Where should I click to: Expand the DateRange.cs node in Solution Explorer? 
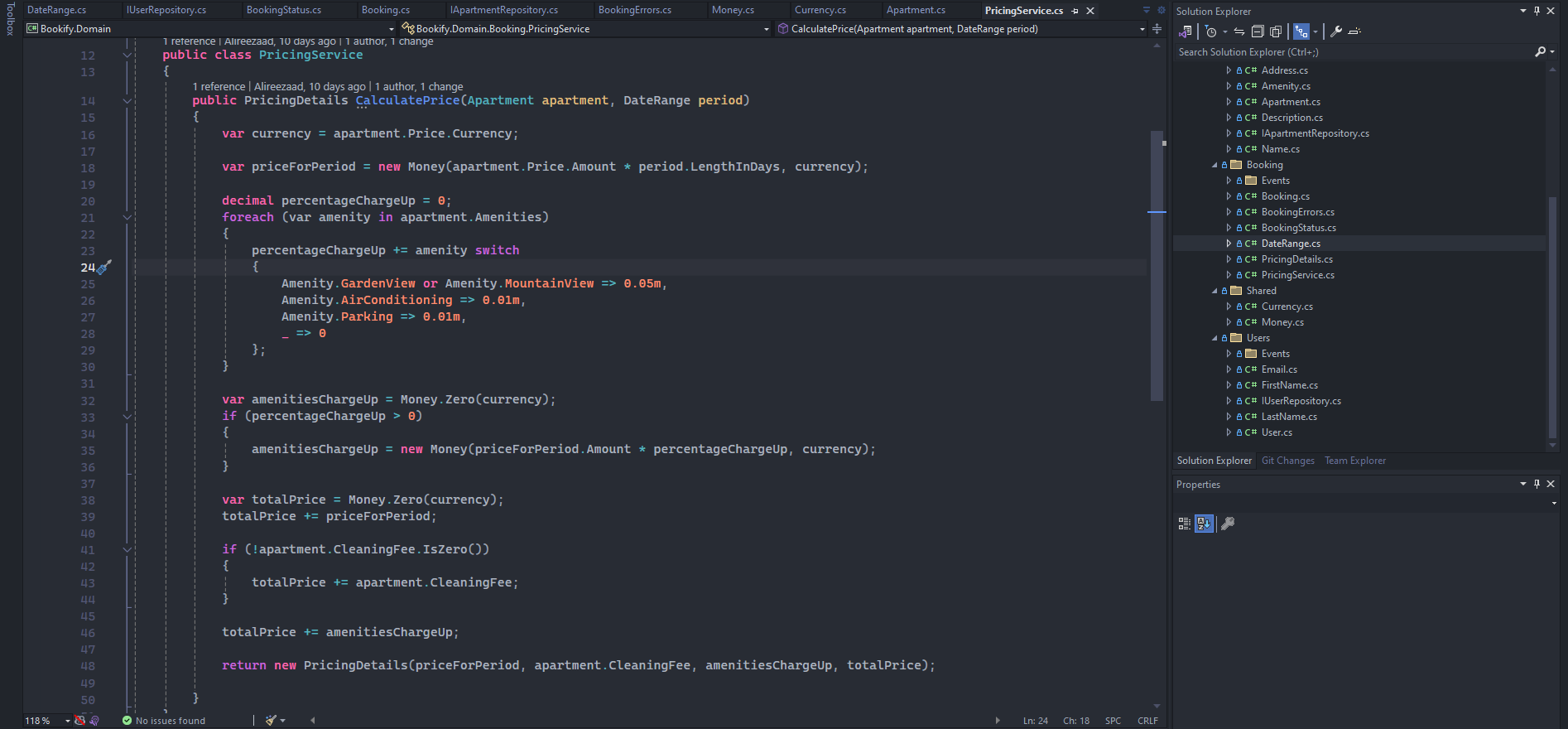click(1229, 244)
